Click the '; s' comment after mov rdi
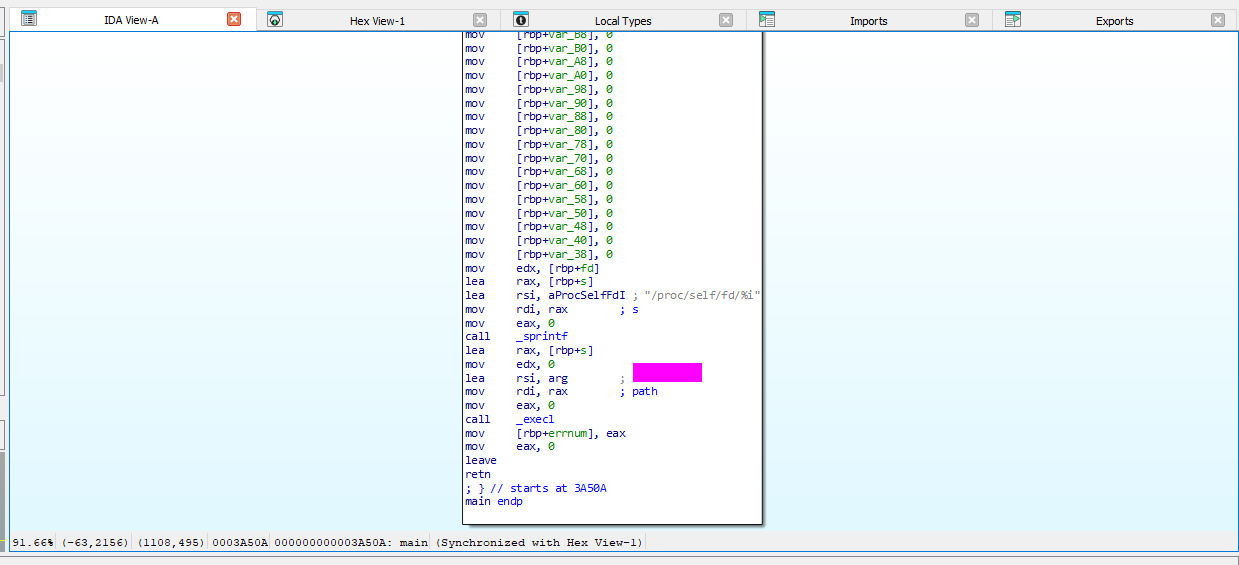 coord(628,310)
